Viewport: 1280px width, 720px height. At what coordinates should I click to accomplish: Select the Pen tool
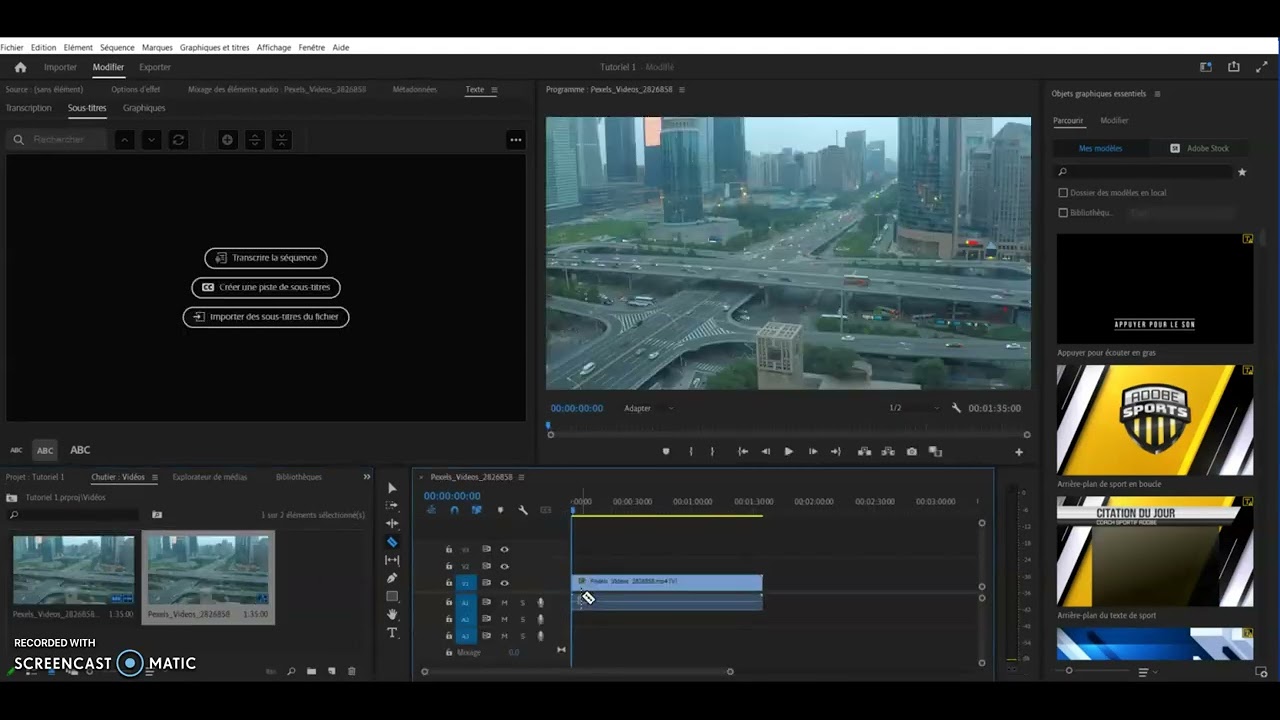(392, 578)
